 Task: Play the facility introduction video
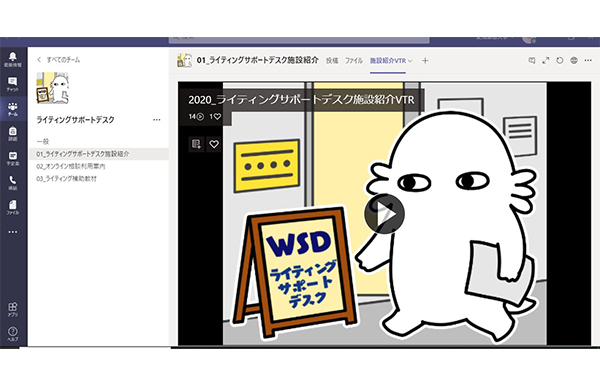(384, 214)
